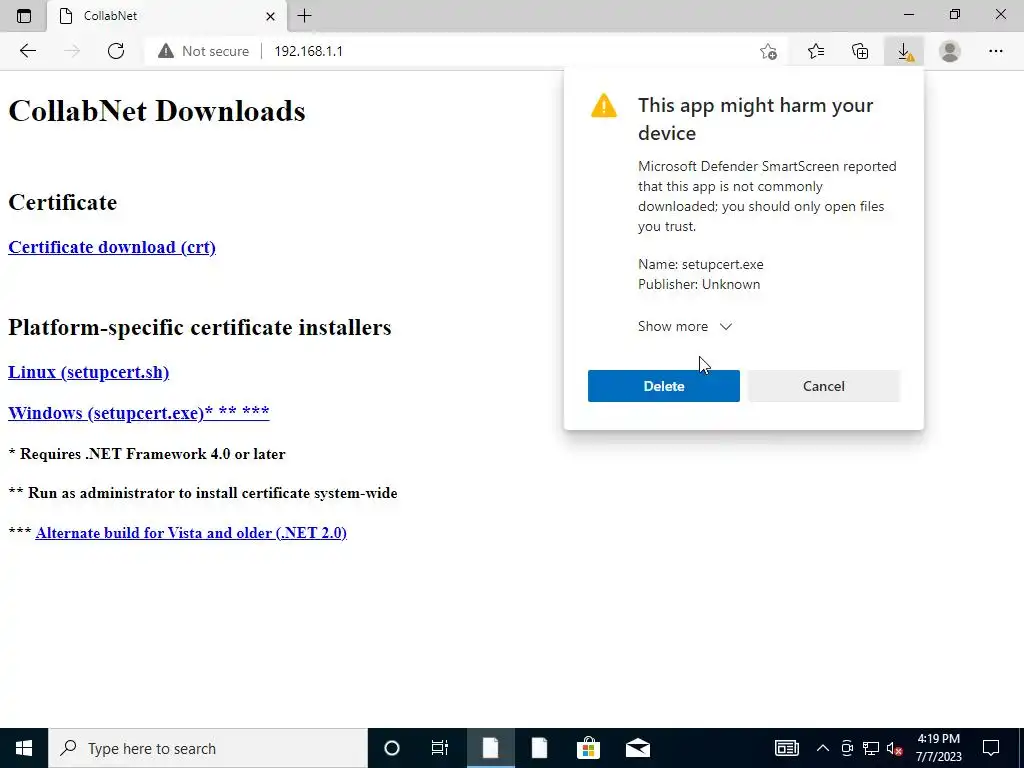
Task: Click the Publisher: Unknown text
Action: (699, 284)
